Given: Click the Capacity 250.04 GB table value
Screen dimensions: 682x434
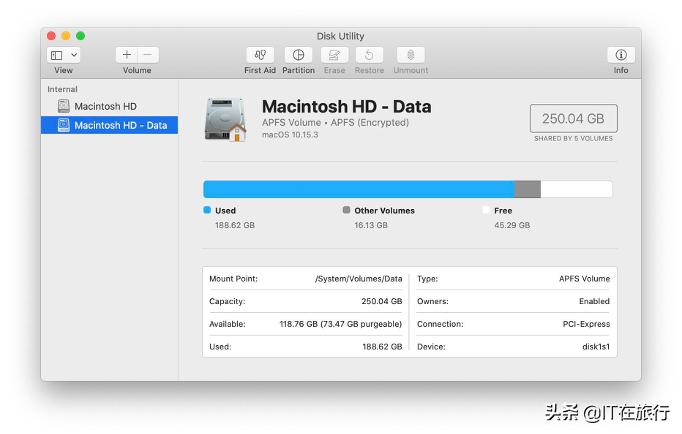Looking at the screenshot, I should [x=382, y=301].
